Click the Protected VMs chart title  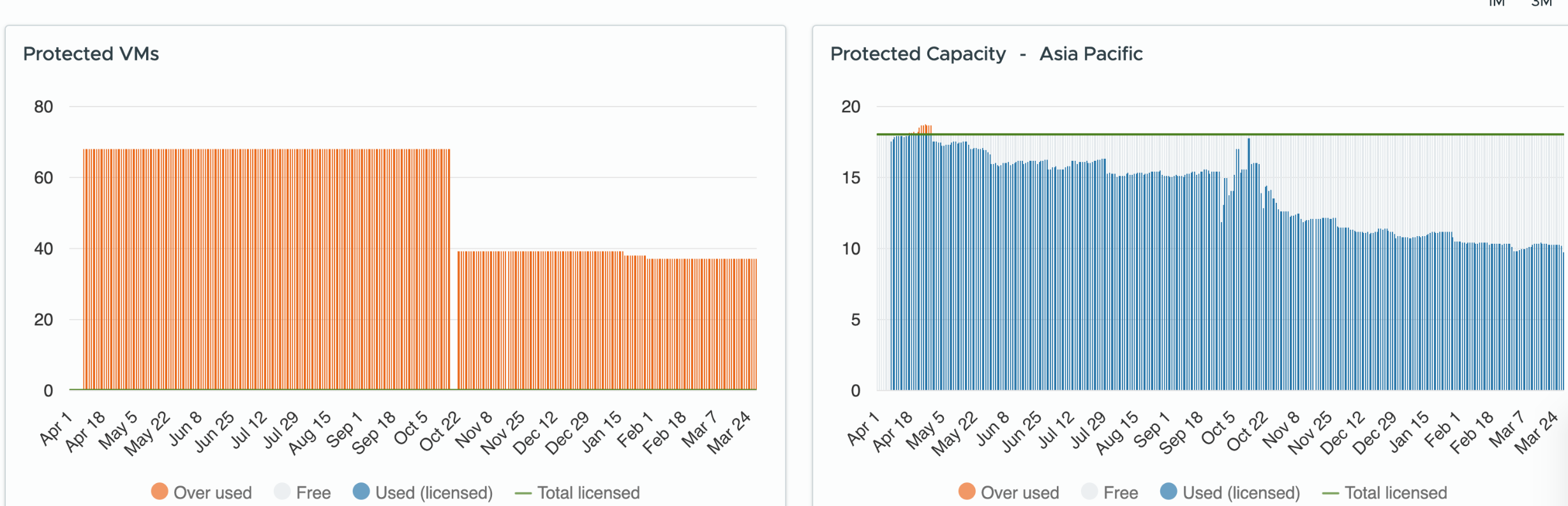(x=91, y=54)
